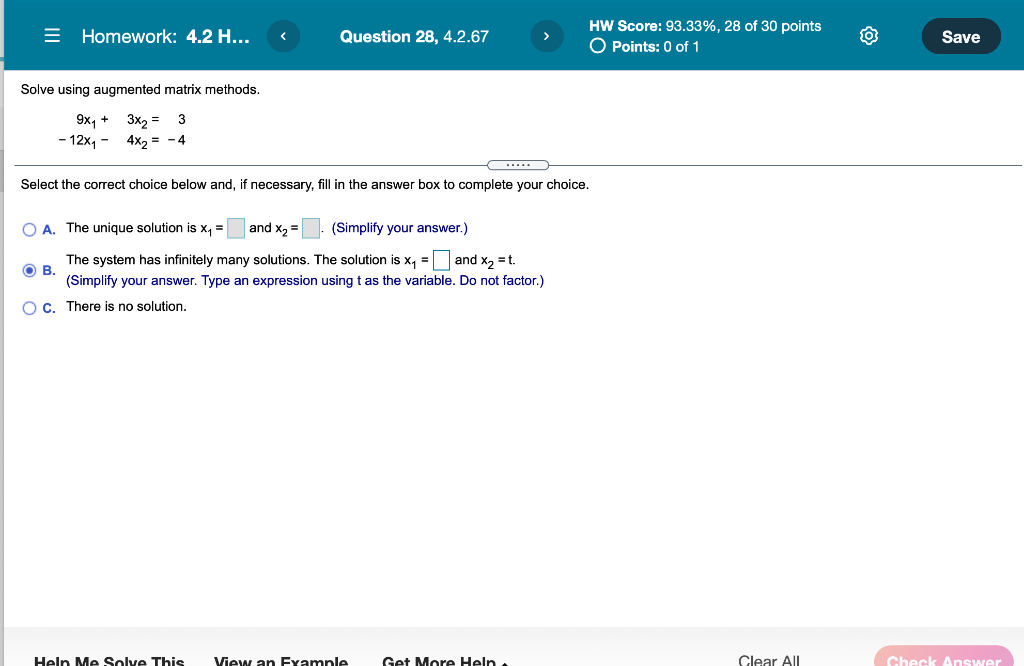Click the x2 answer box in choice A
This screenshot has width=1024, height=666.
coord(310,228)
